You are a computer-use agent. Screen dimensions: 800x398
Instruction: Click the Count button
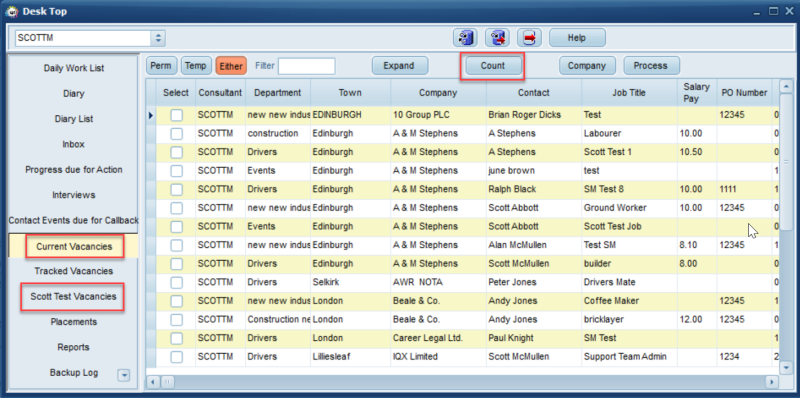pos(492,66)
